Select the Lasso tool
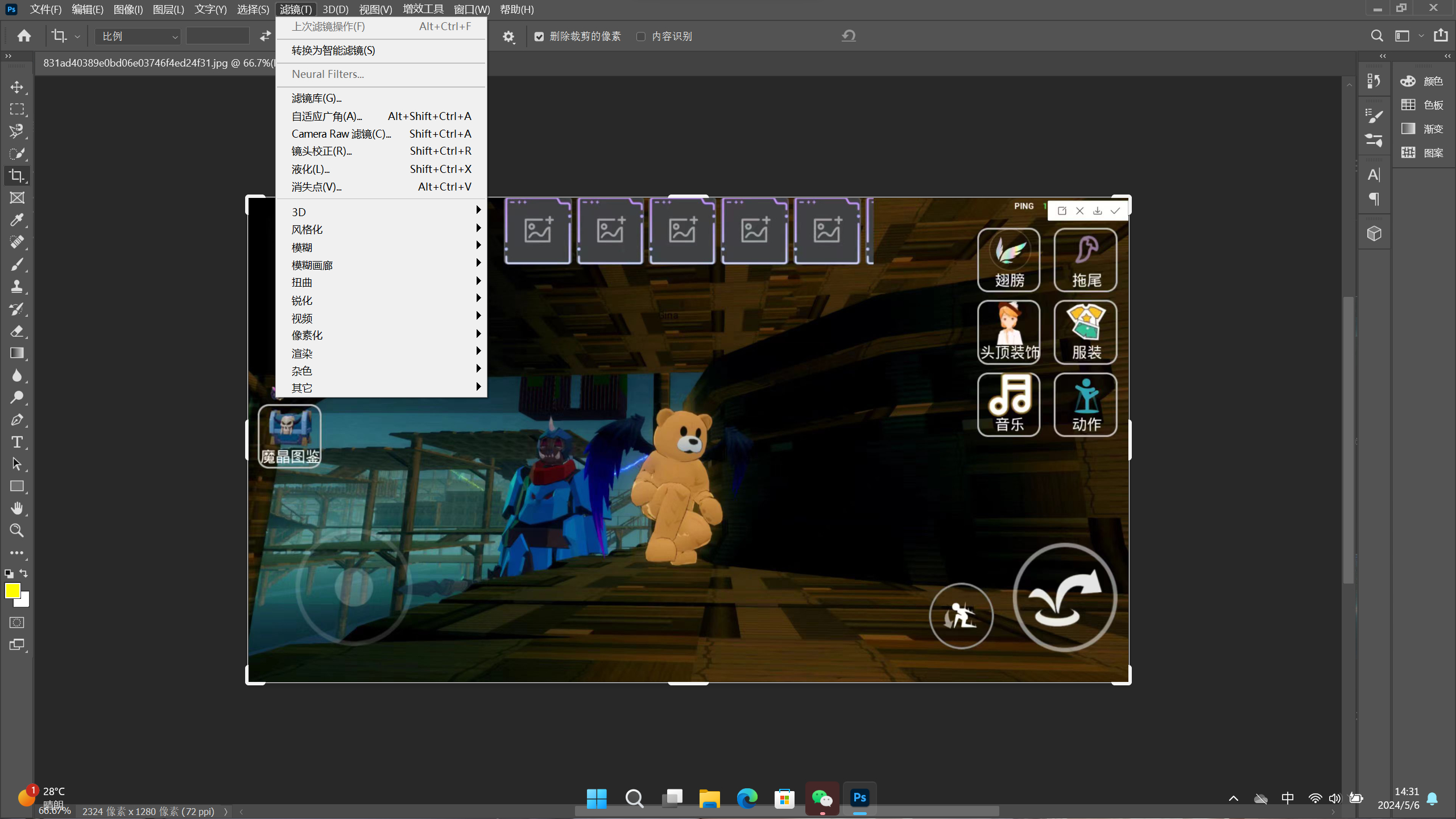 pyautogui.click(x=17, y=131)
